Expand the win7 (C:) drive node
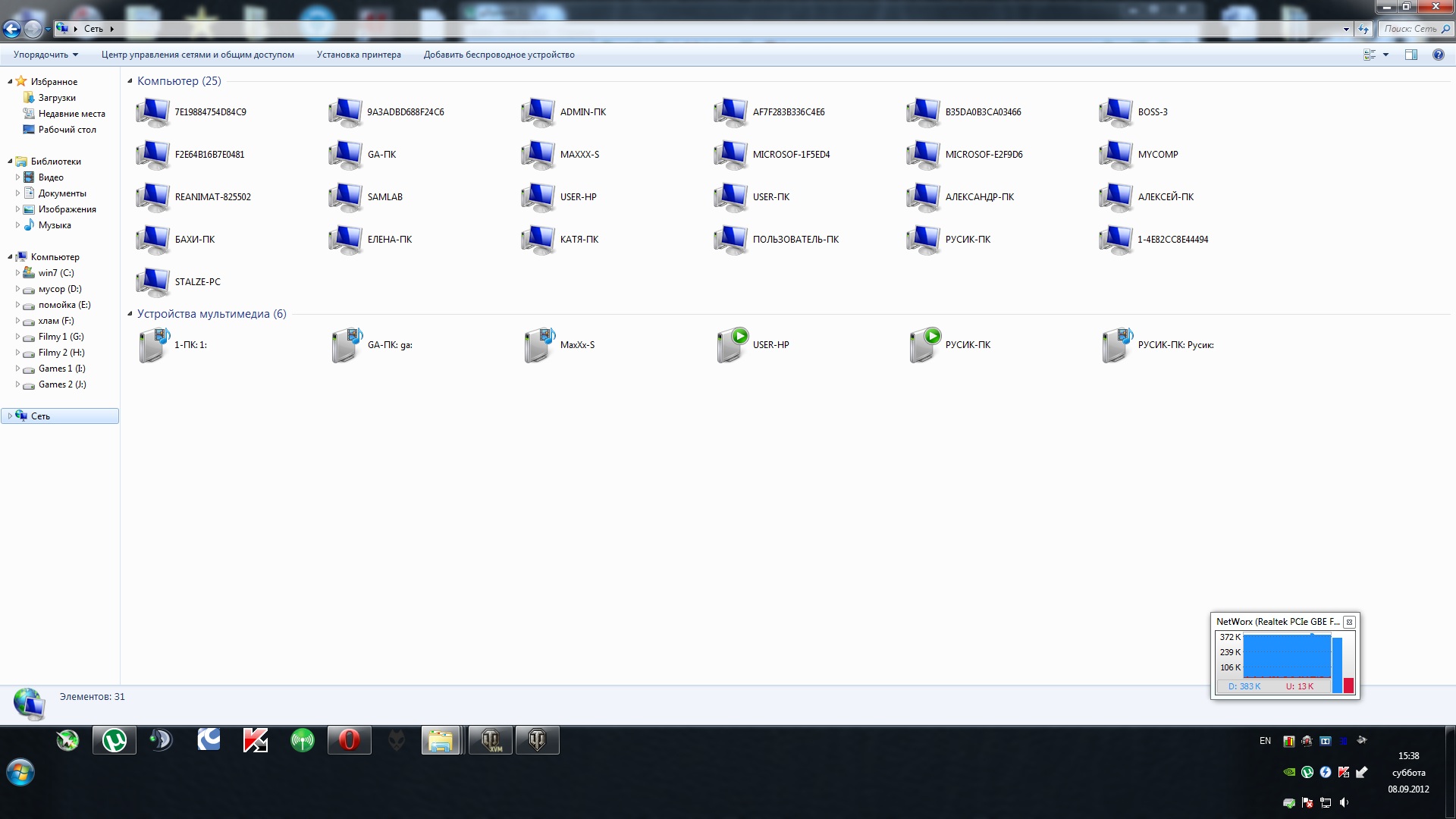This screenshot has height=819, width=1456. click(17, 273)
